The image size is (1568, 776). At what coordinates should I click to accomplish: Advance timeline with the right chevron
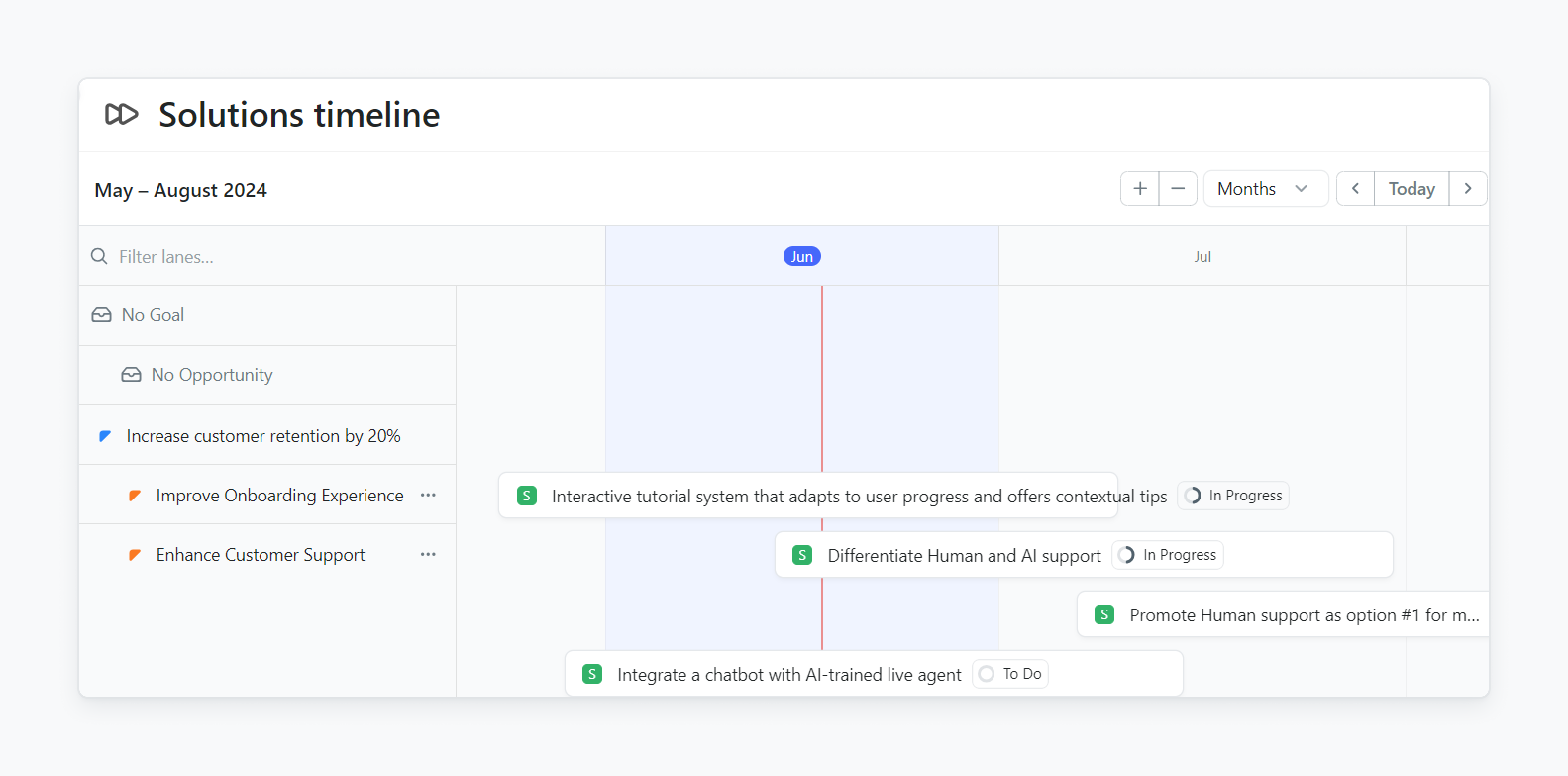pos(1467,189)
